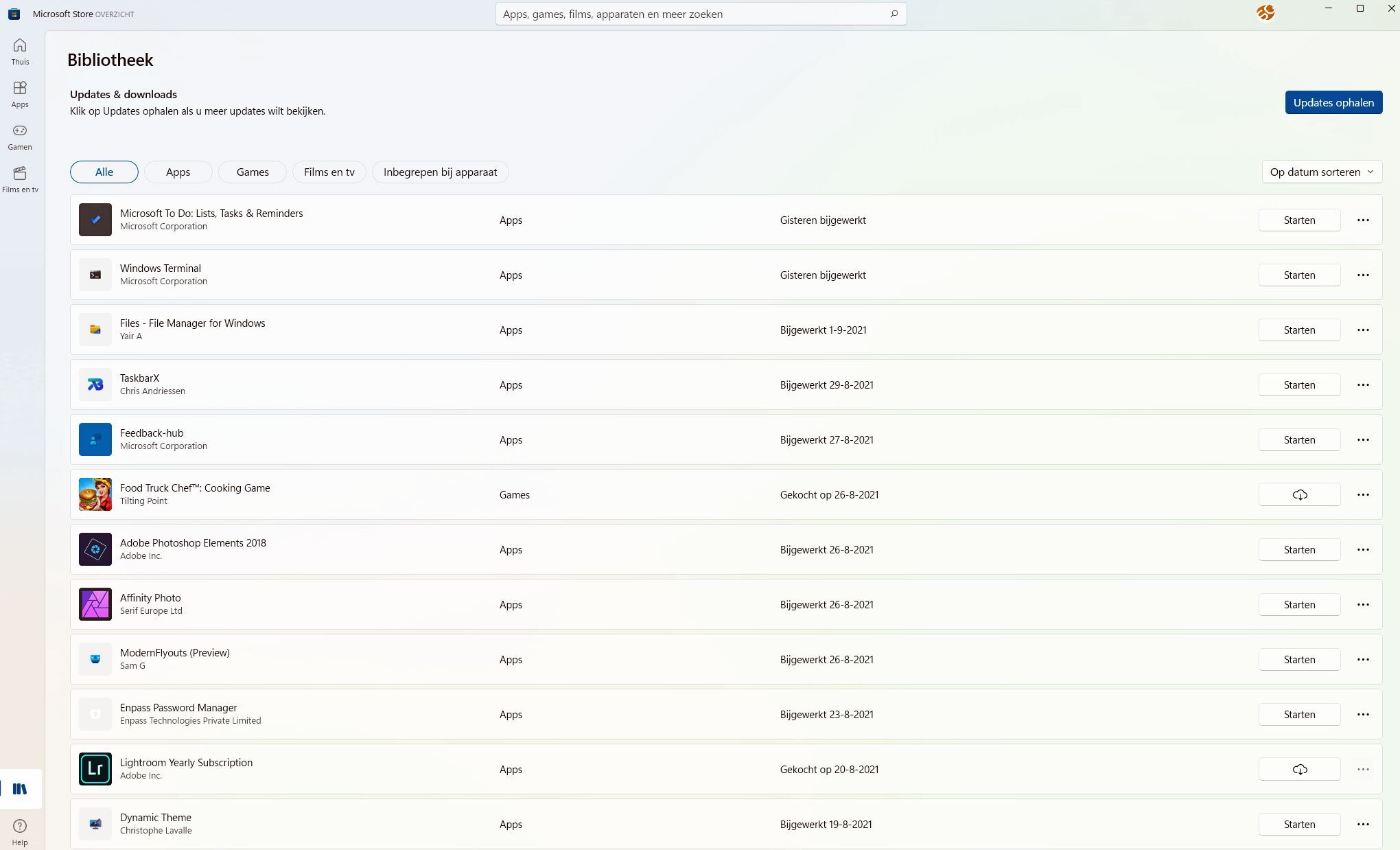The image size is (1400, 850).
Task: Select the Alle filter tab
Action: 104,172
